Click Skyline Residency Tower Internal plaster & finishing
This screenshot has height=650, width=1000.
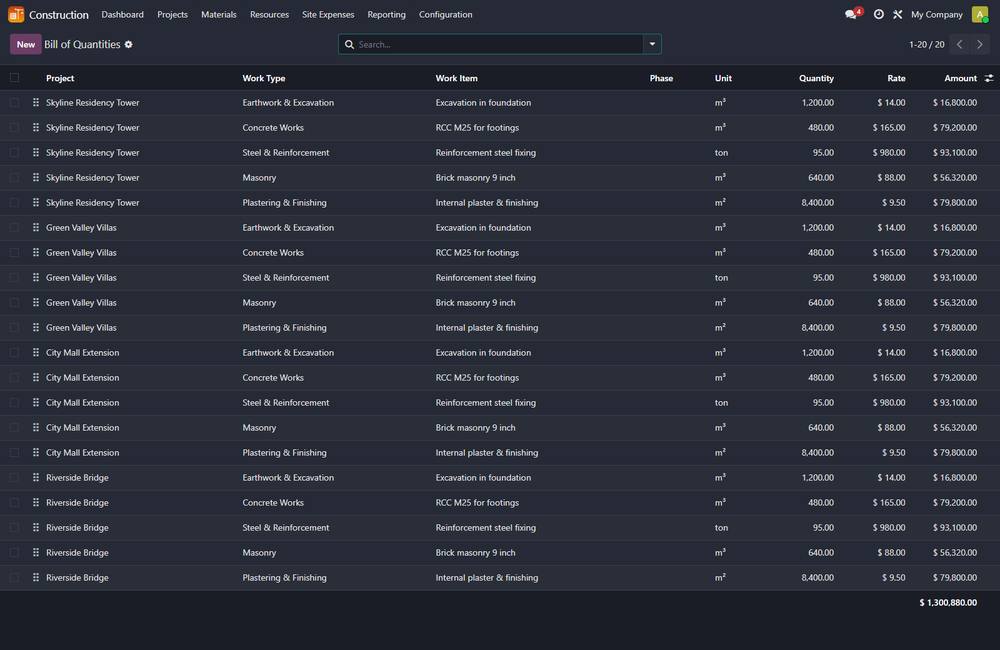(487, 203)
